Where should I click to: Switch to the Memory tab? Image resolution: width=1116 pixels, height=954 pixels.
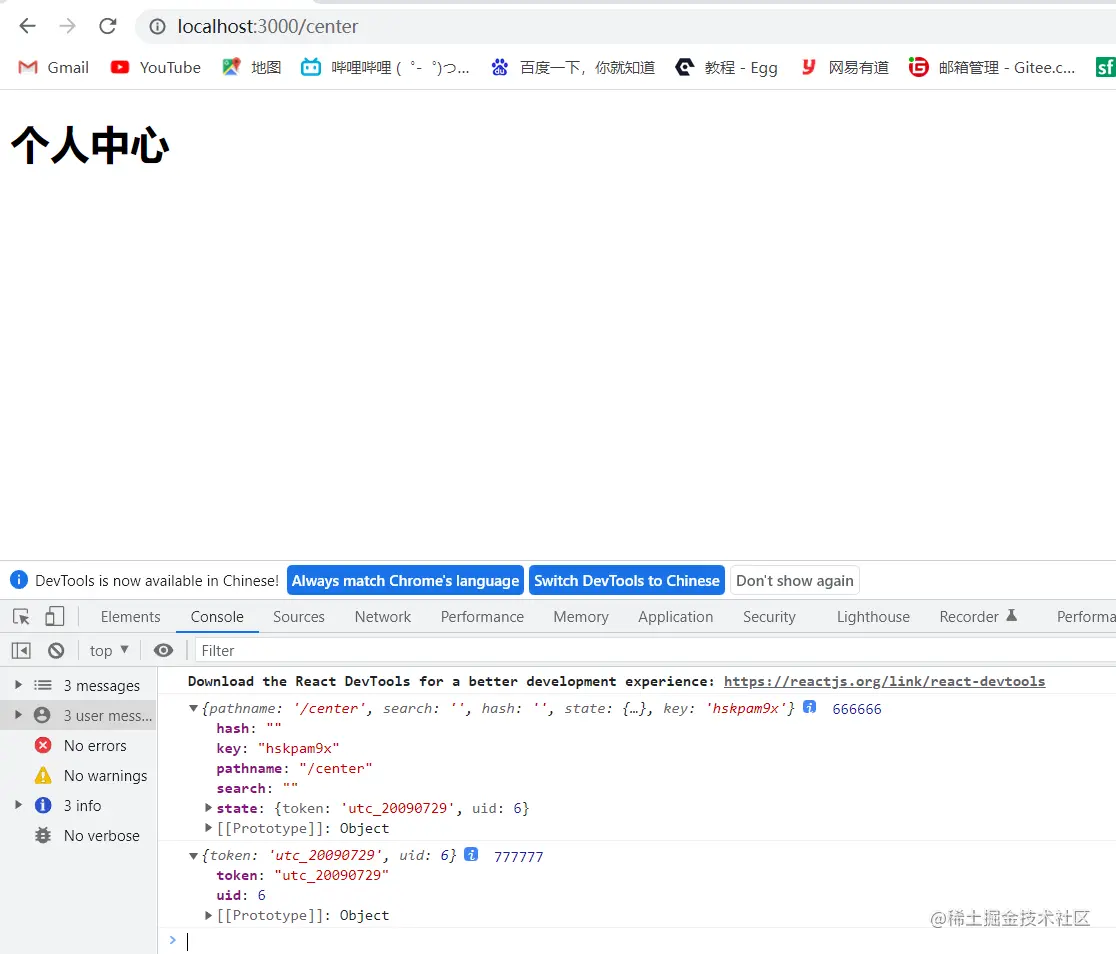click(x=581, y=617)
